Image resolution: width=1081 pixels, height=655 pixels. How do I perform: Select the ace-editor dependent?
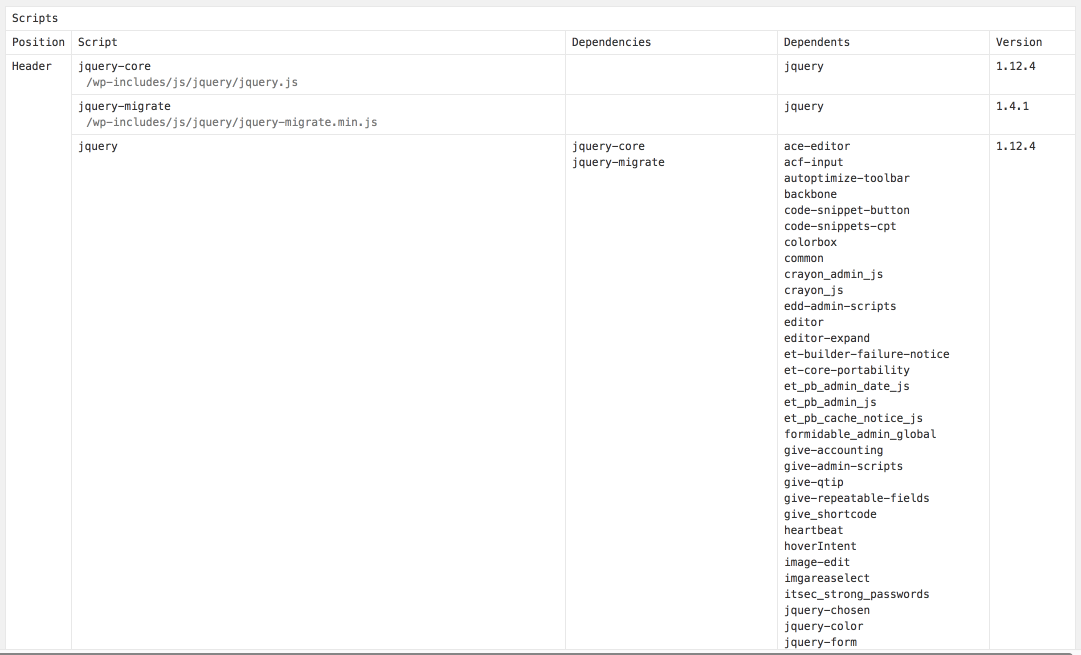(817, 146)
